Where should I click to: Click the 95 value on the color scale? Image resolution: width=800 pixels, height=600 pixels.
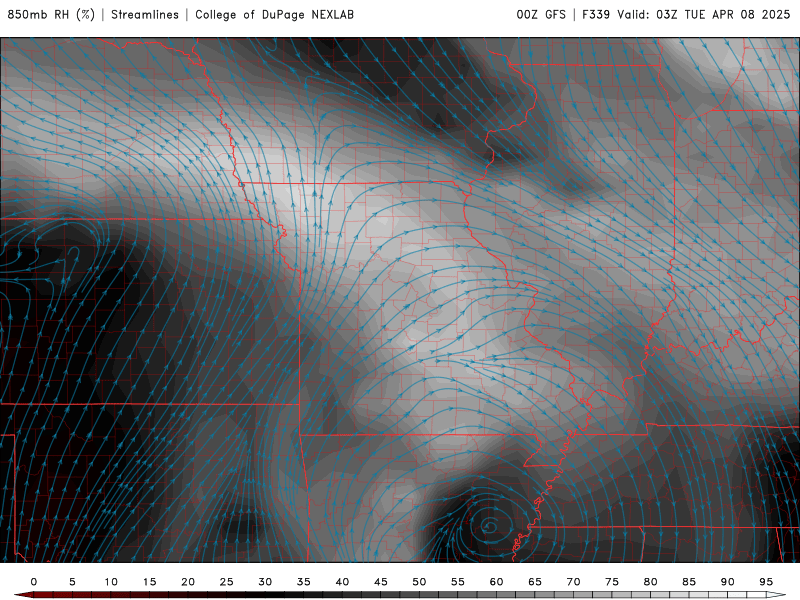[766, 582]
